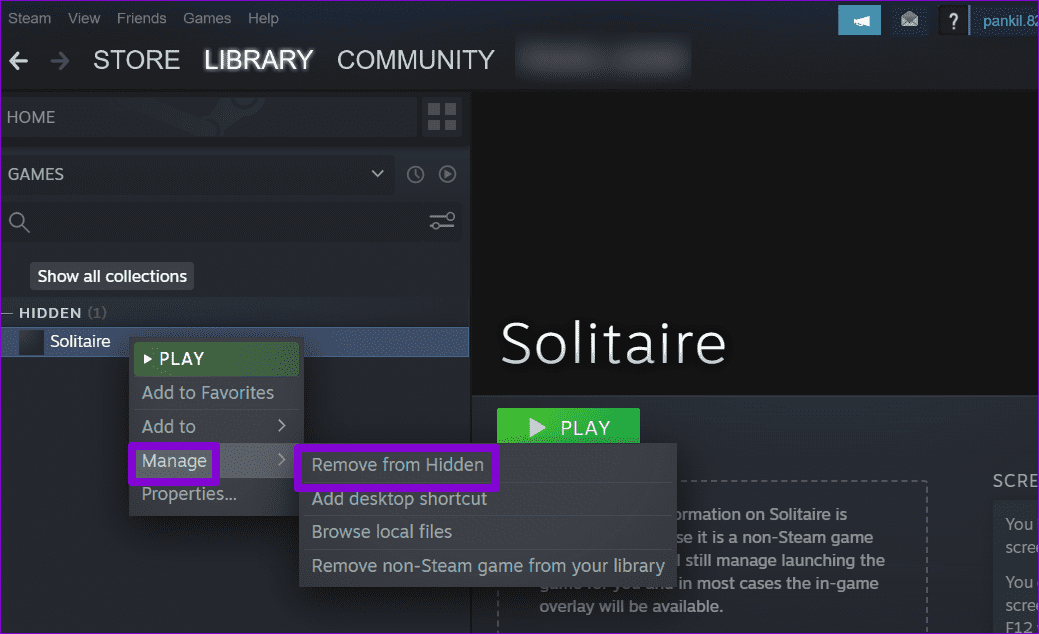
Task: Click the Solitaire game thumbnail icon
Action: (31, 342)
